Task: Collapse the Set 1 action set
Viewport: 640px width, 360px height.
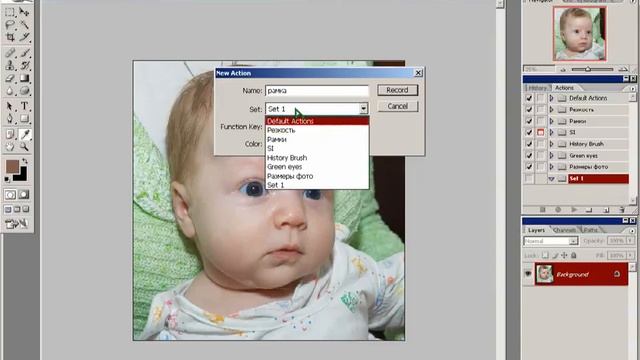Action: click(x=551, y=179)
